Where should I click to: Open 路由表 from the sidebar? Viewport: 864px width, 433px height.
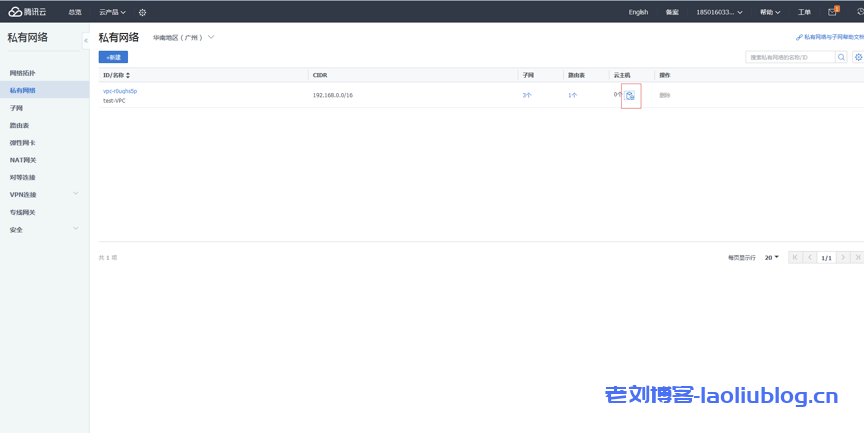(x=20, y=125)
